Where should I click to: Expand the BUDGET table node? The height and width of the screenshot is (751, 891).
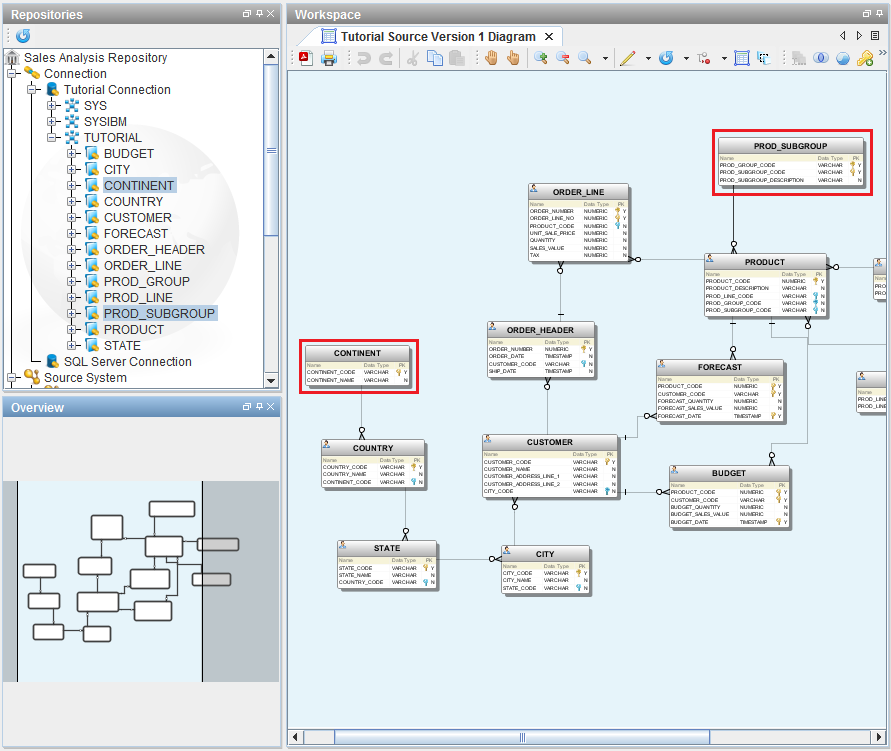pyautogui.click(x=73, y=154)
